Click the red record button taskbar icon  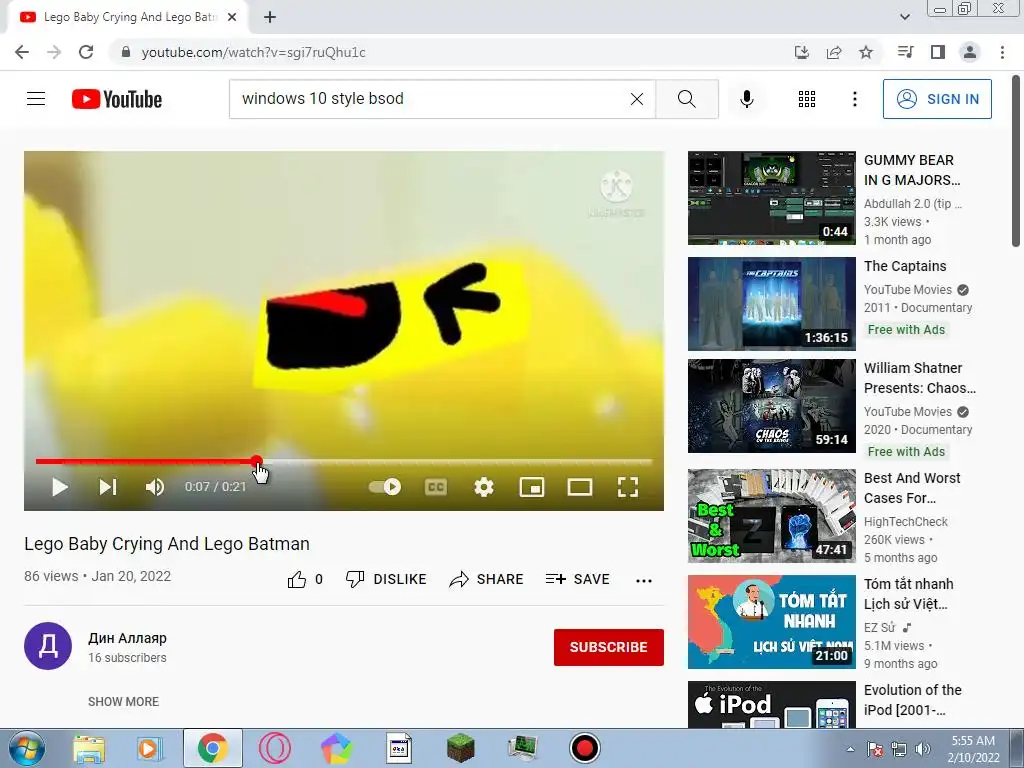point(584,748)
